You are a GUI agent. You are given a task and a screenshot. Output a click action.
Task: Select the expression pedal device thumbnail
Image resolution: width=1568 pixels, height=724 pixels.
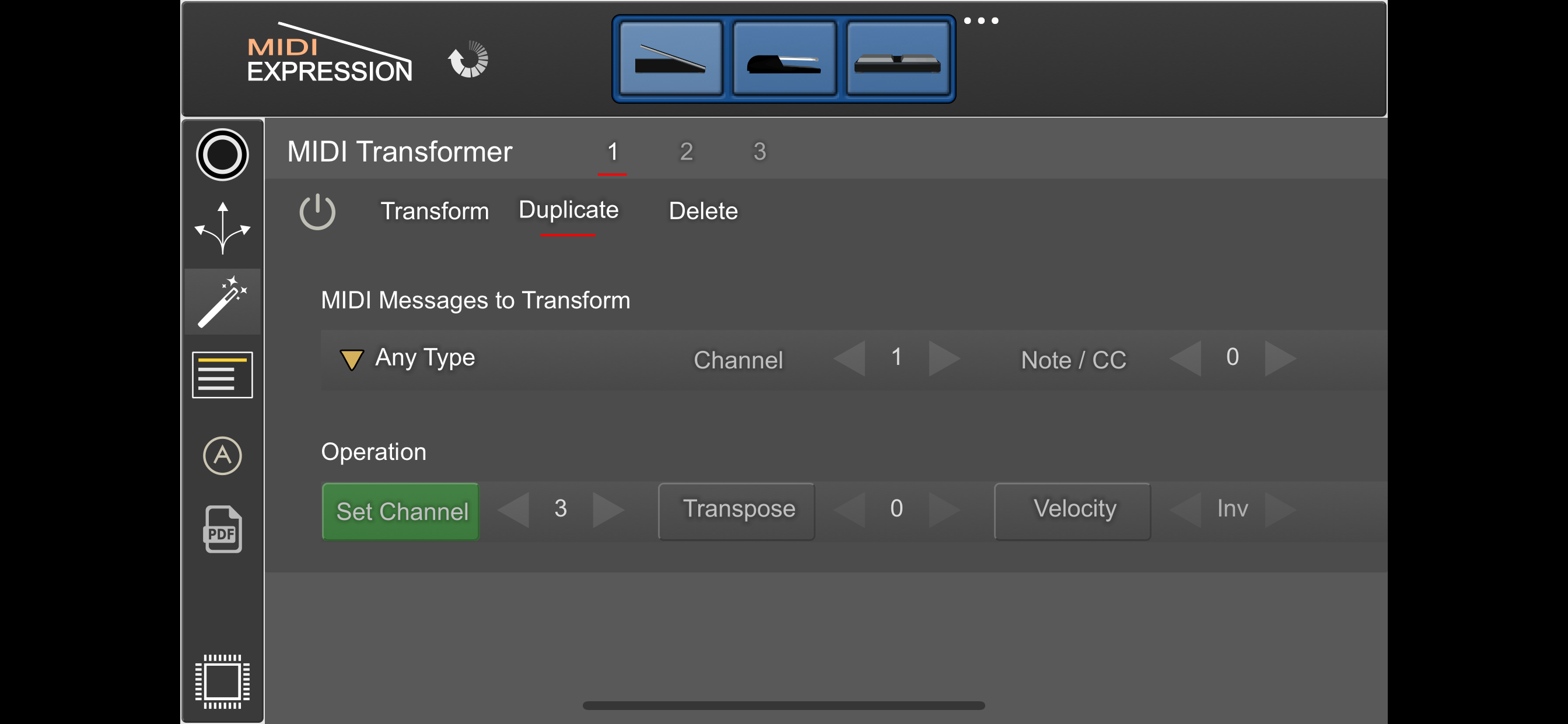pos(670,58)
